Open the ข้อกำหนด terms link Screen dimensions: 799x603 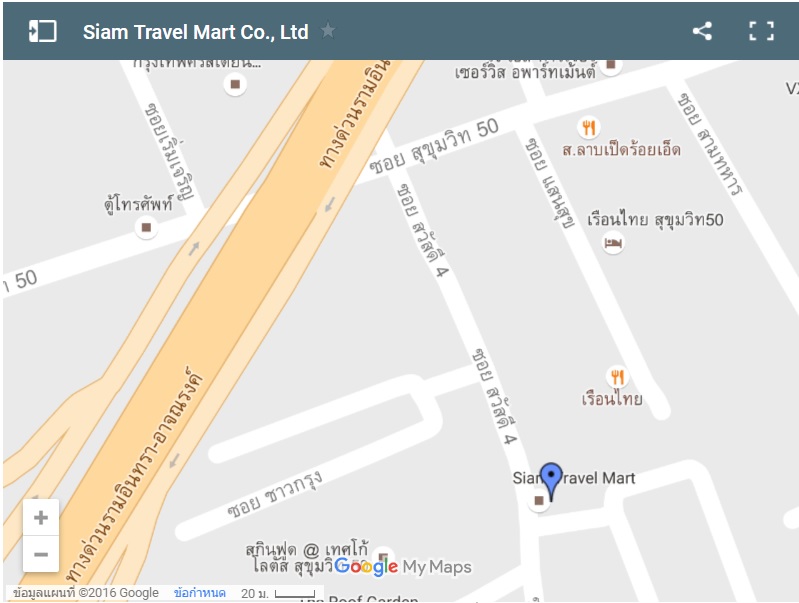[199, 593]
